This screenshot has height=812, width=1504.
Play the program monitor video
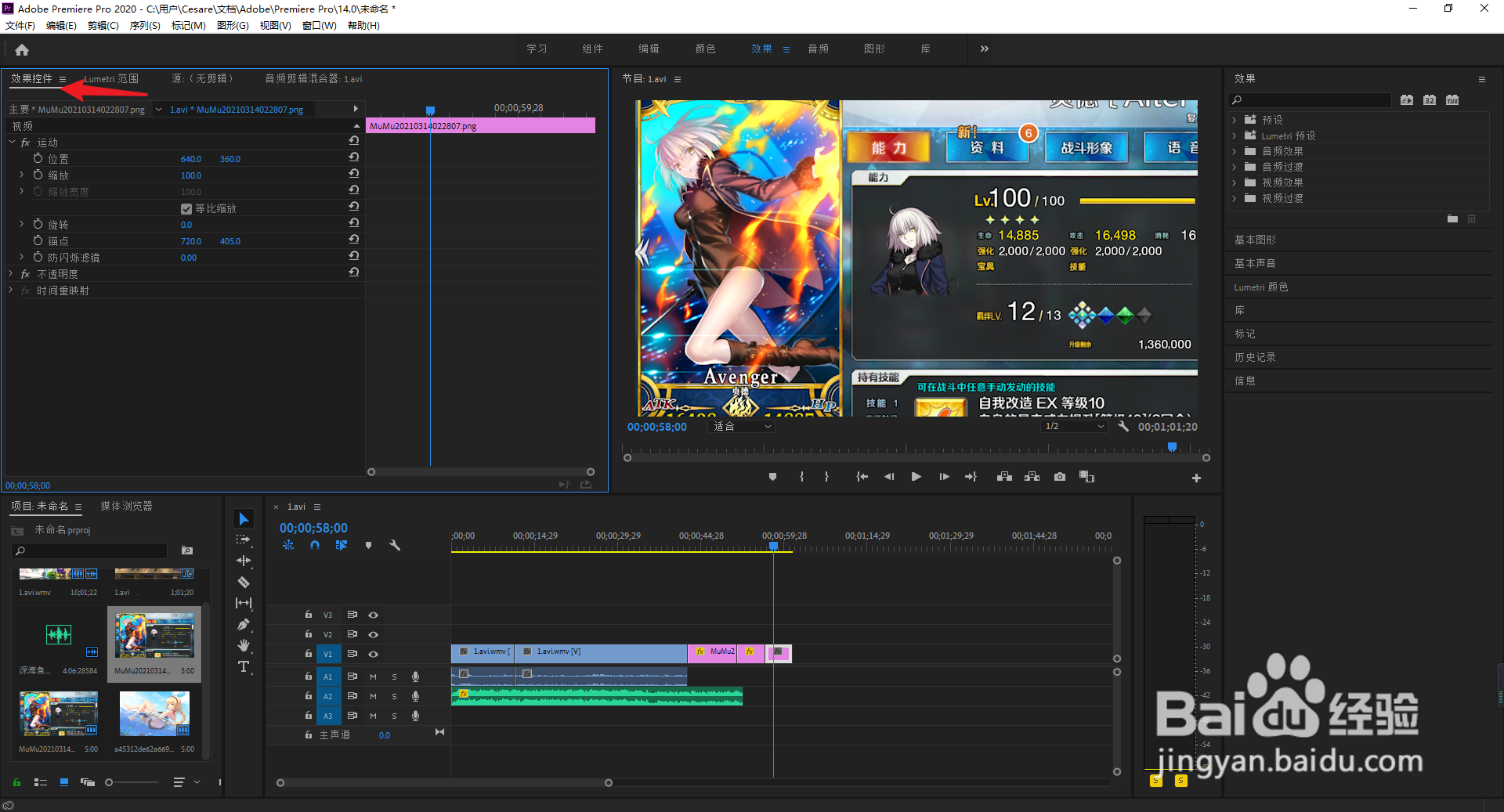(916, 477)
